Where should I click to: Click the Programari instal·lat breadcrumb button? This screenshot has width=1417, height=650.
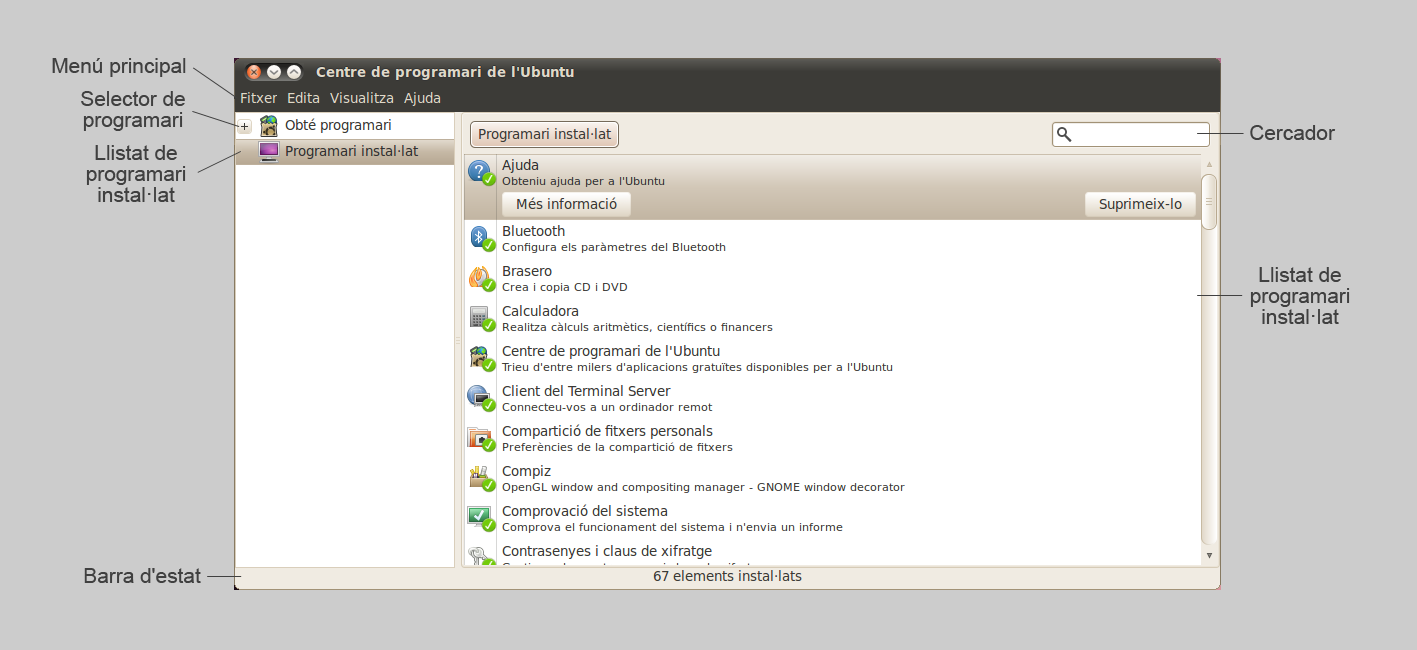(x=544, y=134)
